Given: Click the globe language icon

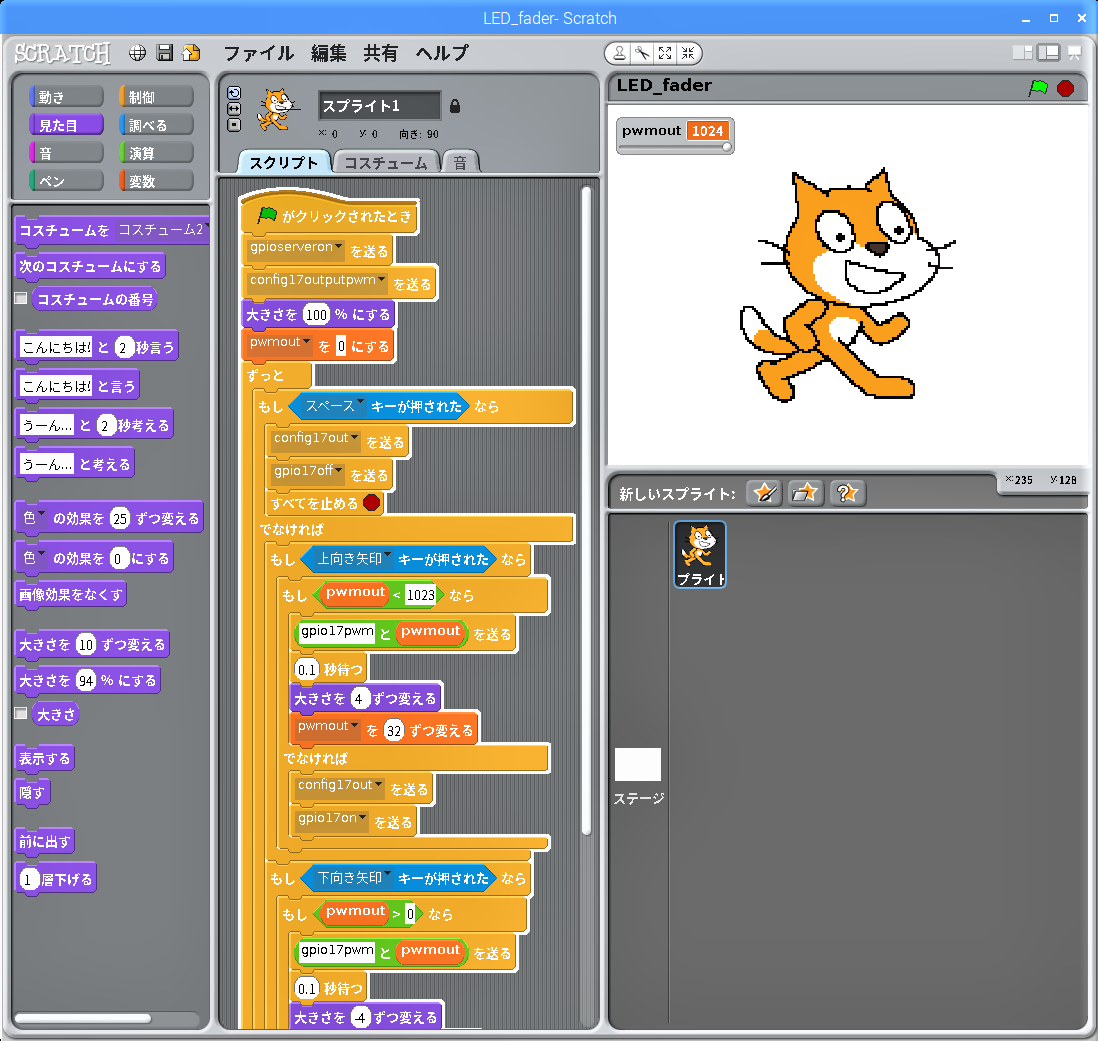Looking at the screenshot, I should tap(137, 53).
